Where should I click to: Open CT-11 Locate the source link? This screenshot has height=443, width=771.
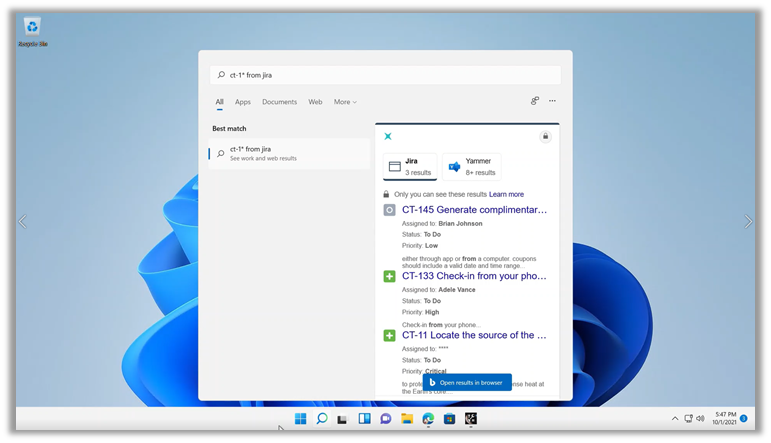(474, 335)
